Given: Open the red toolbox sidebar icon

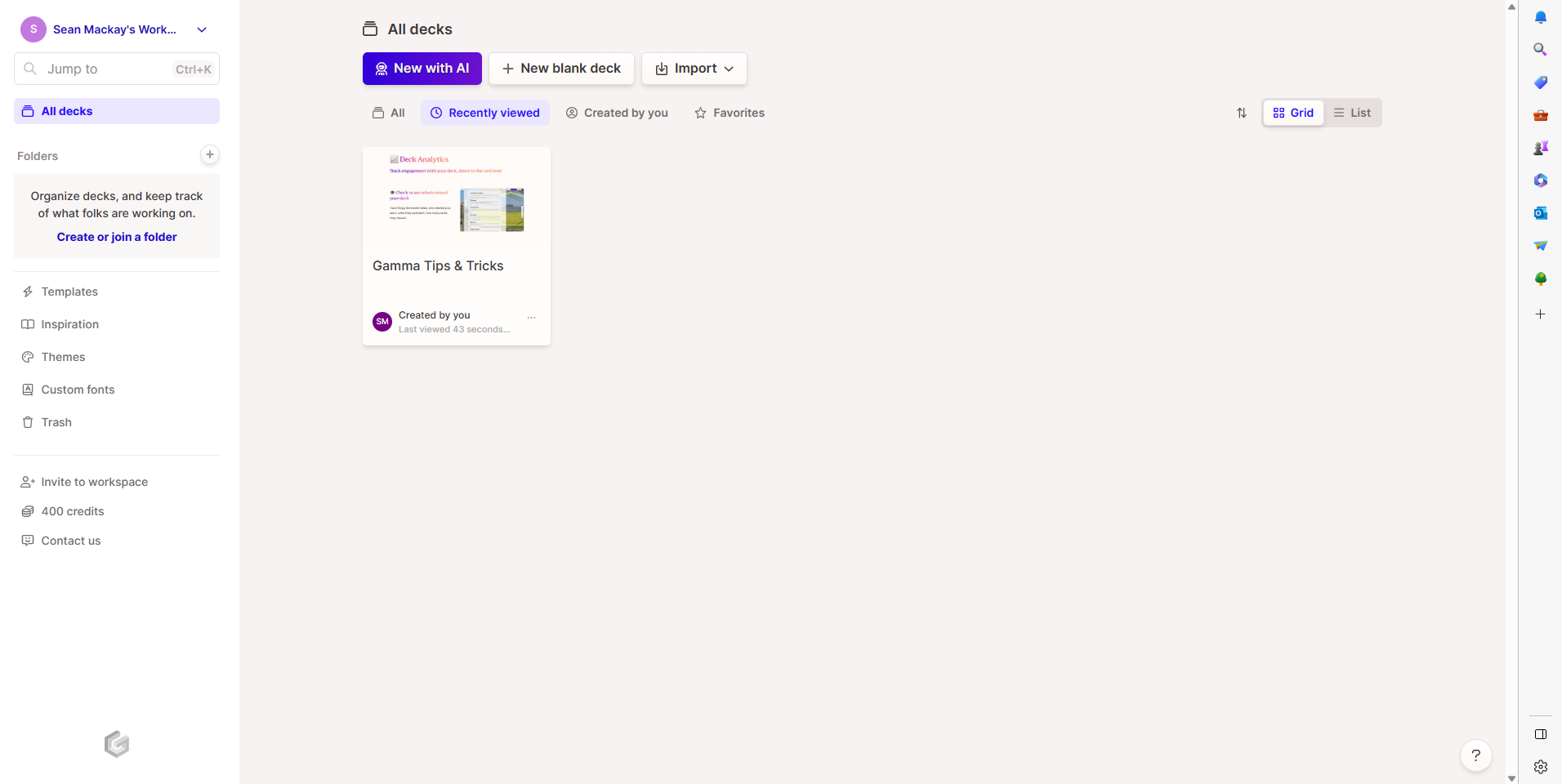Looking at the screenshot, I should click(1540, 115).
